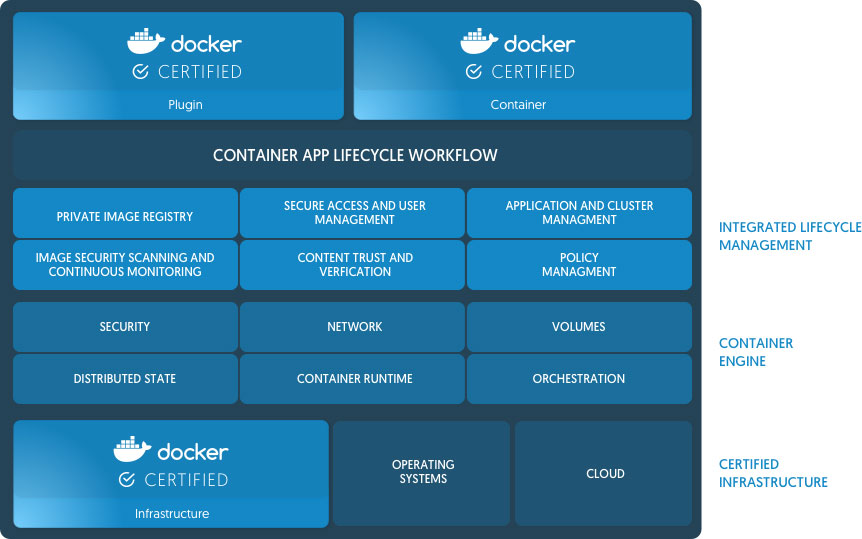Click the Docker whale logo in Container card
Image resolution: width=862 pixels, height=539 pixels.
coord(479,41)
